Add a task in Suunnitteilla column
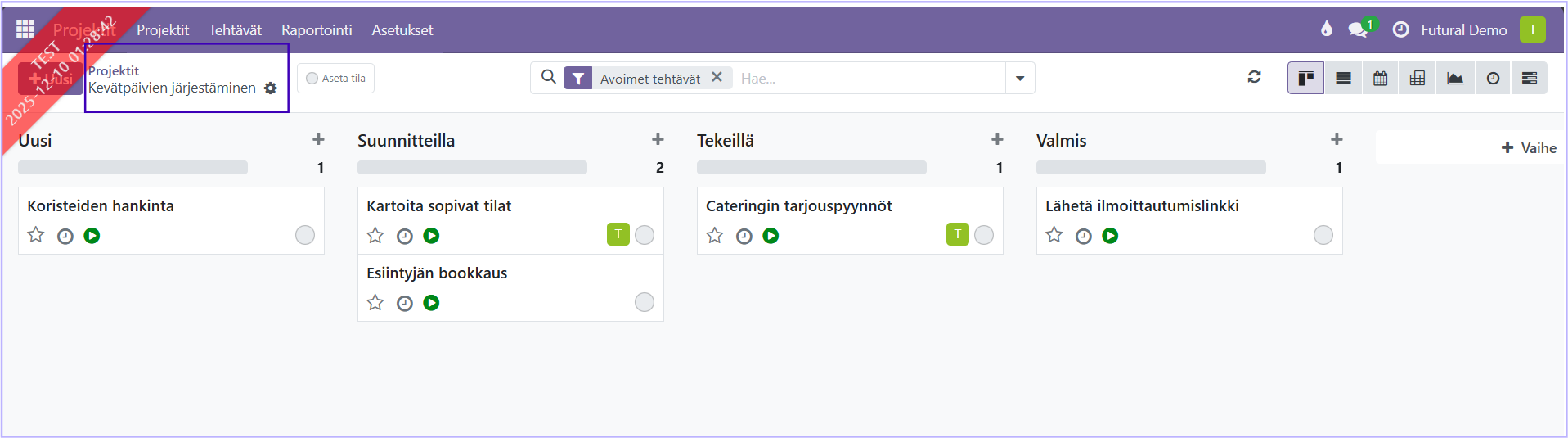Screen dimensions: 1568x438 click(658, 140)
